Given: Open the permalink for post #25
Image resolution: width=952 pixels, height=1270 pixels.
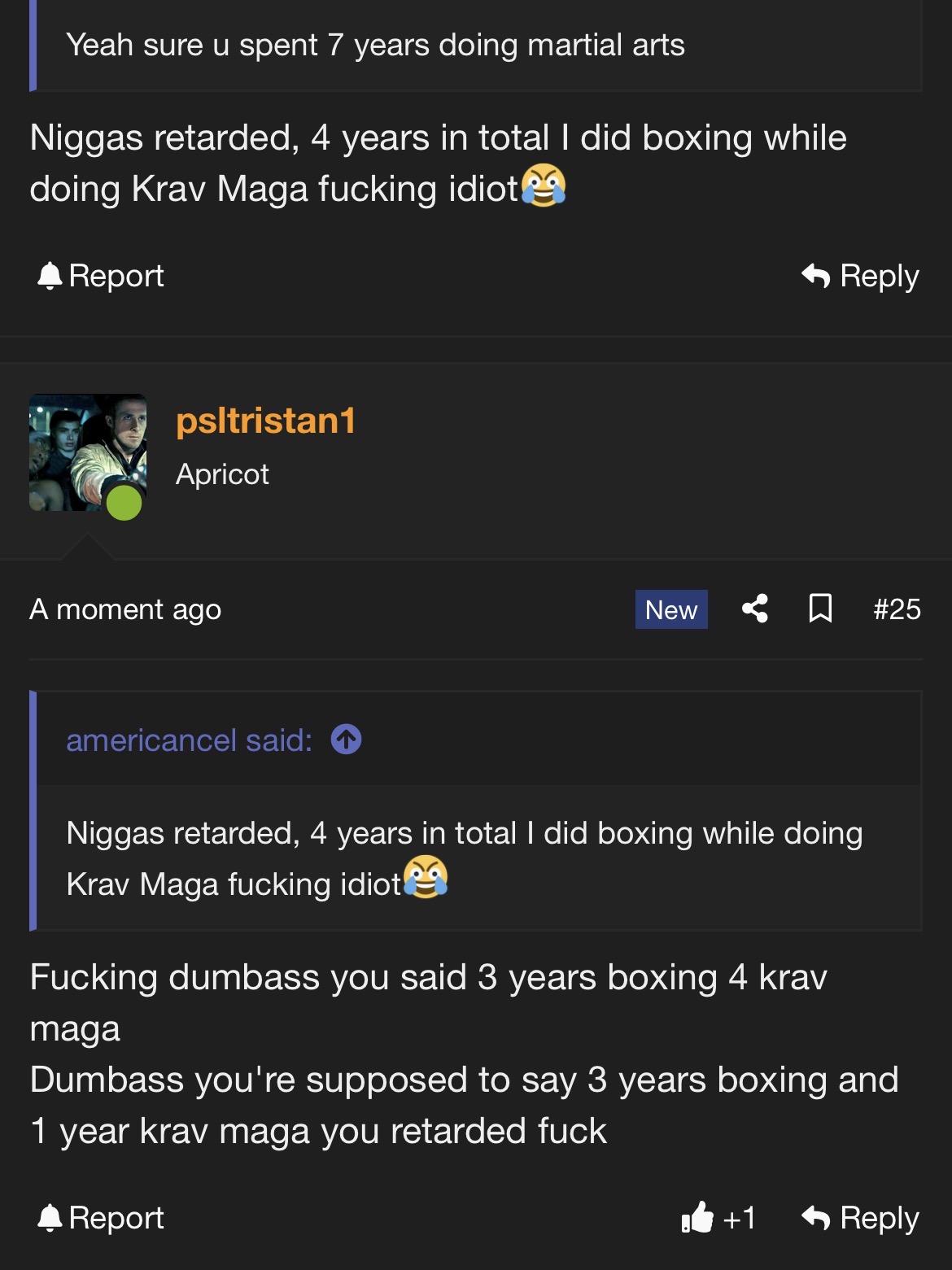Looking at the screenshot, I should (x=897, y=609).
